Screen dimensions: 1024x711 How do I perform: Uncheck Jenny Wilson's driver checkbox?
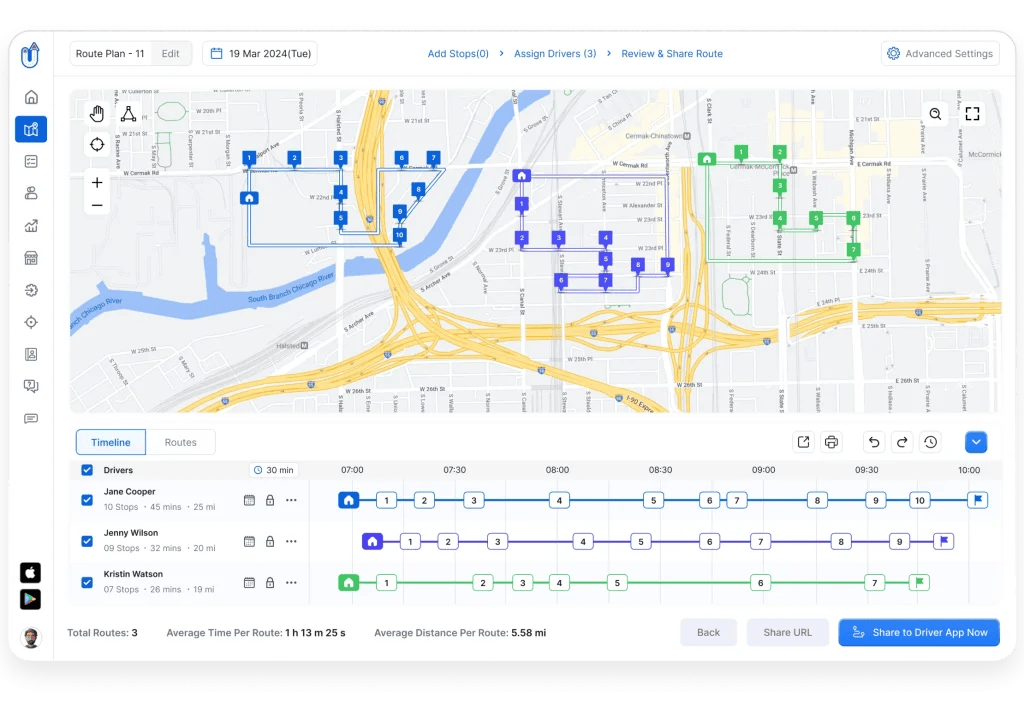click(x=87, y=541)
